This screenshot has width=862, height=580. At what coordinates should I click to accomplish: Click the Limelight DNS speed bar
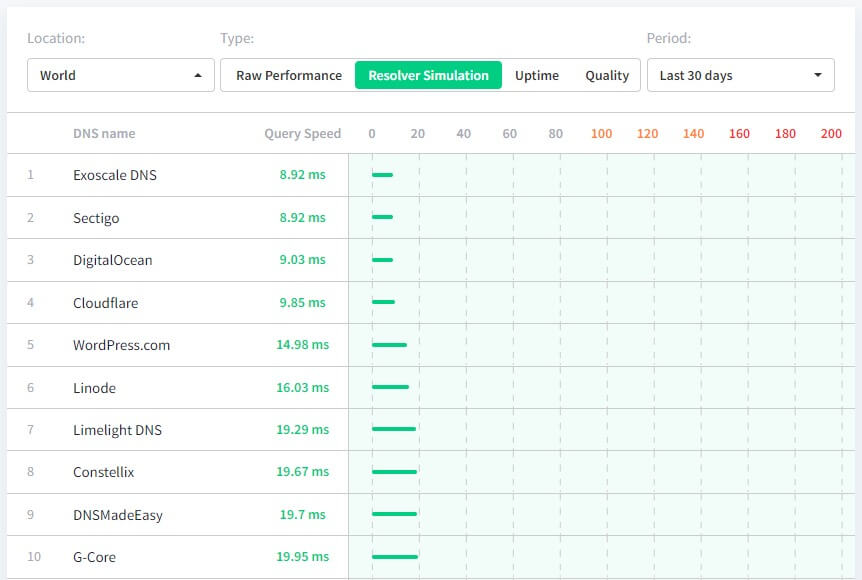(x=394, y=429)
